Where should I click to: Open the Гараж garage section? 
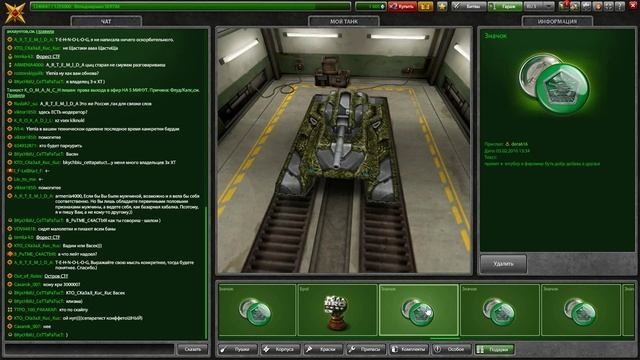[505, 7]
